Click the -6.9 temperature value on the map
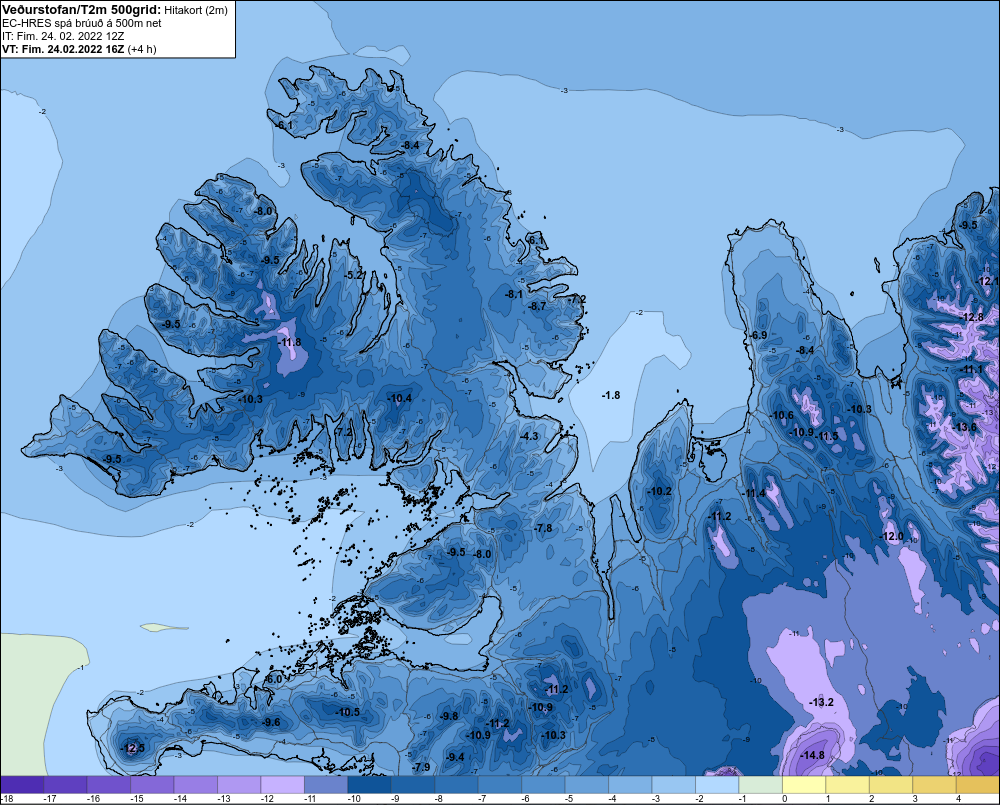The width and height of the screenshot is (1000, 805). pos(758,336)
